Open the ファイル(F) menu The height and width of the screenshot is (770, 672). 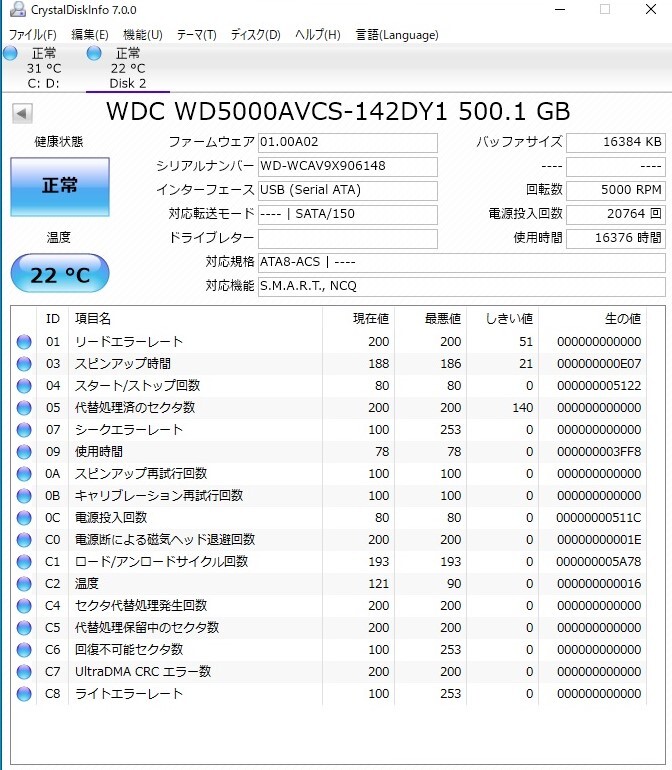(33, 35)
